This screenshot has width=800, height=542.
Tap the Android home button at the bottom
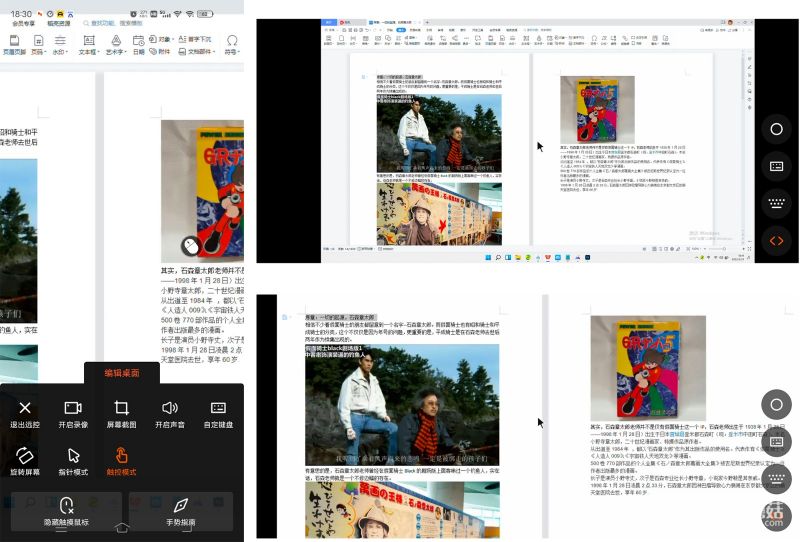pos(121,527)
